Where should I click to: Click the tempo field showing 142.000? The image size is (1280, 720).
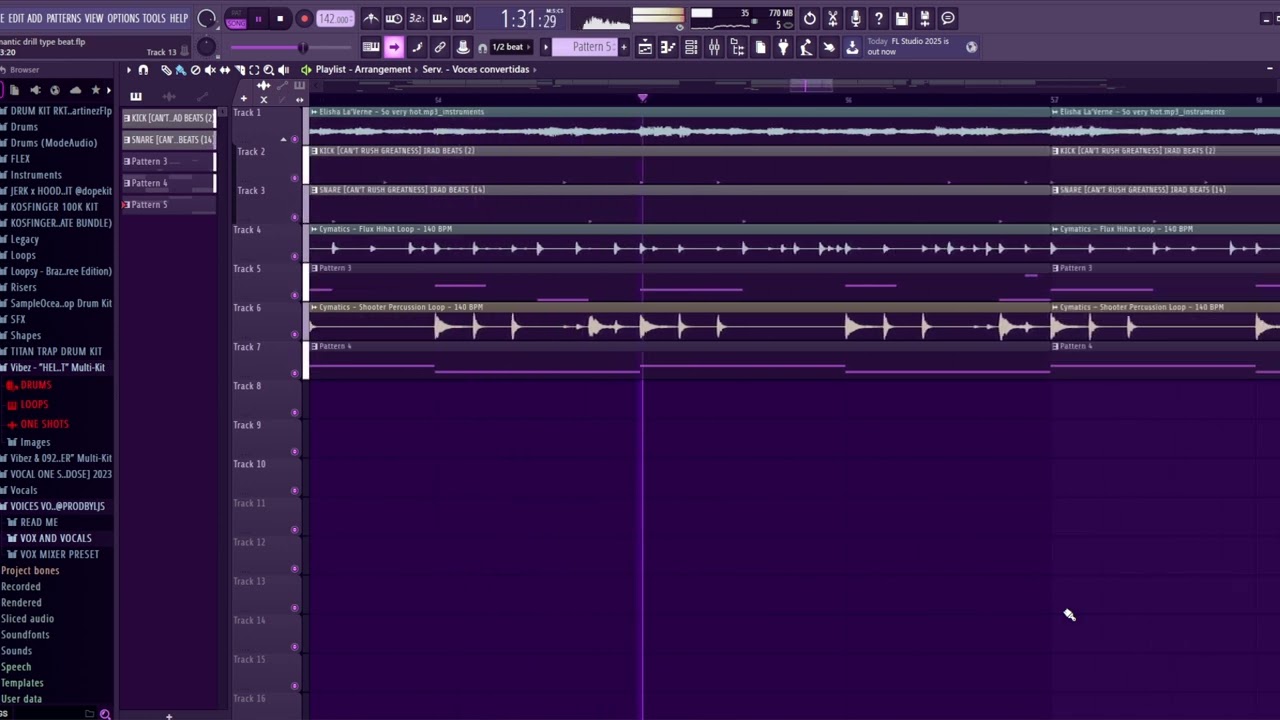tap(334, 19)
